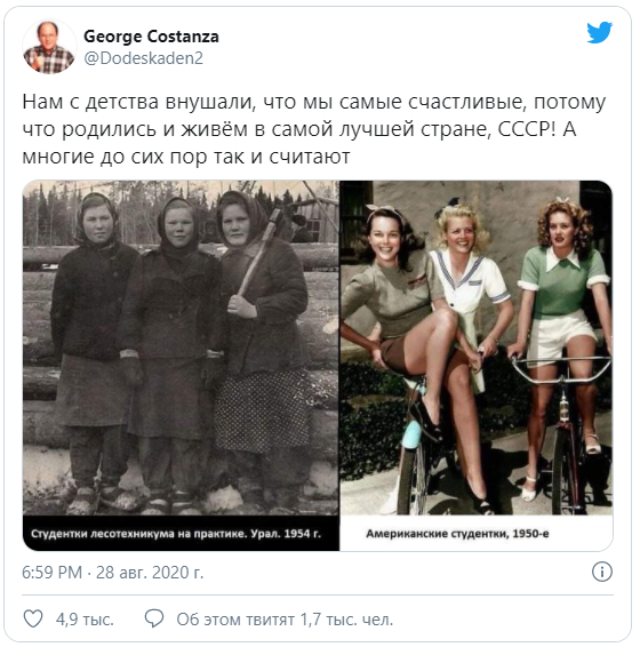
Task: Click caption 'Американские студентки, 1950-е'
Action: [457, 534]
